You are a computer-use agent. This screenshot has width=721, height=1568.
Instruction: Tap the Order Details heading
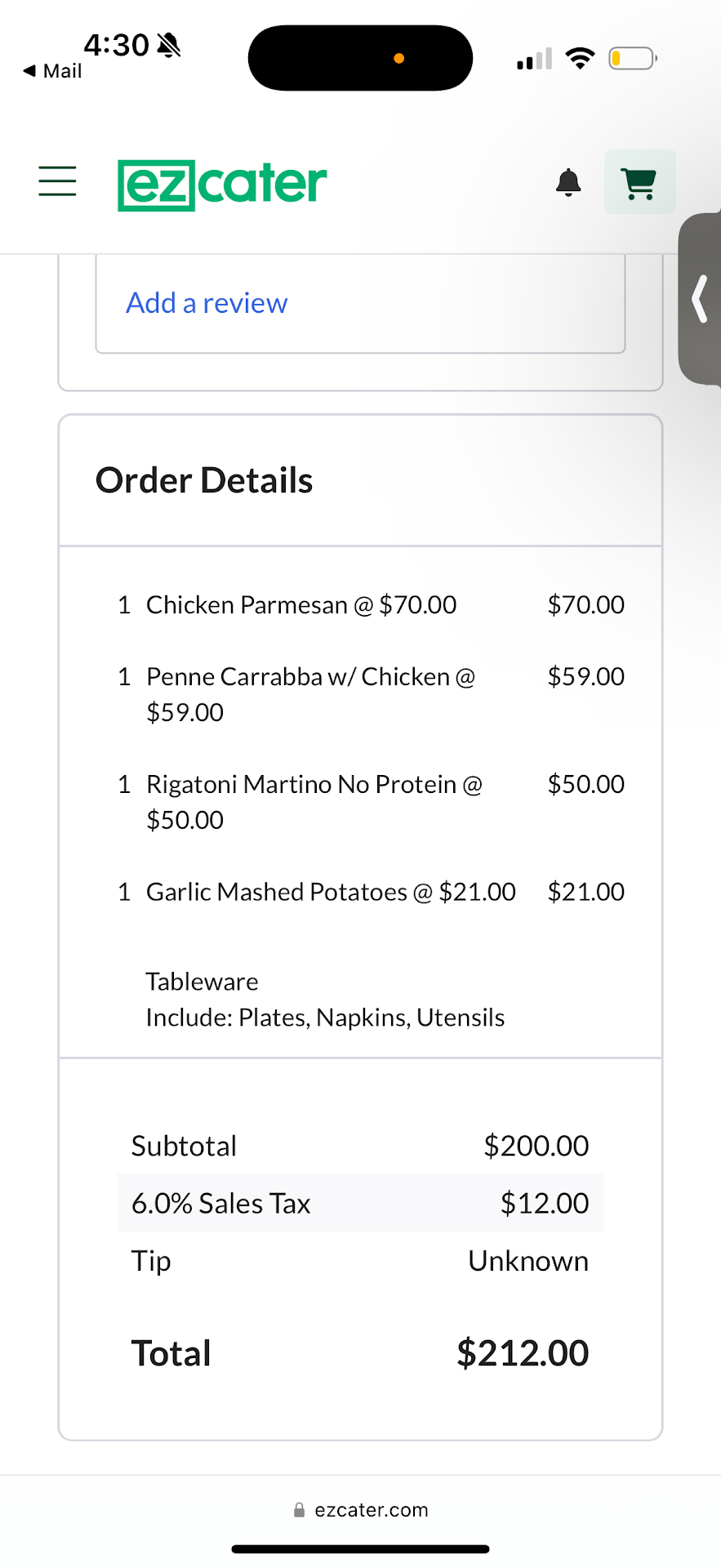click(x=204, y=480)
